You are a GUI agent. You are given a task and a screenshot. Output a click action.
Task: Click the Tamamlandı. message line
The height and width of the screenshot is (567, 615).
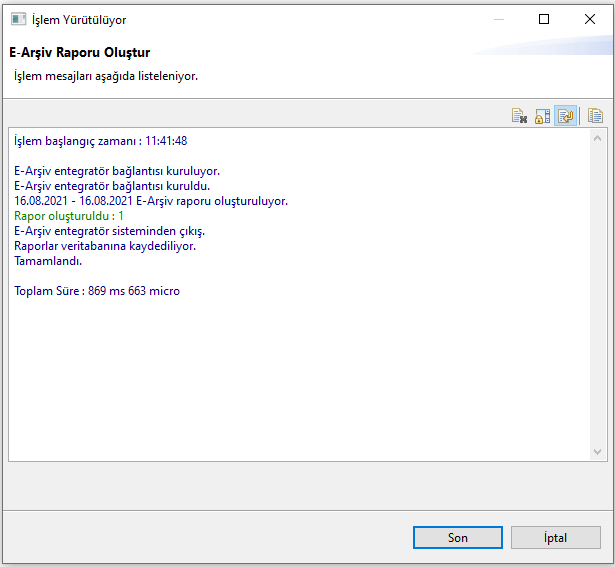pos(48,261)
